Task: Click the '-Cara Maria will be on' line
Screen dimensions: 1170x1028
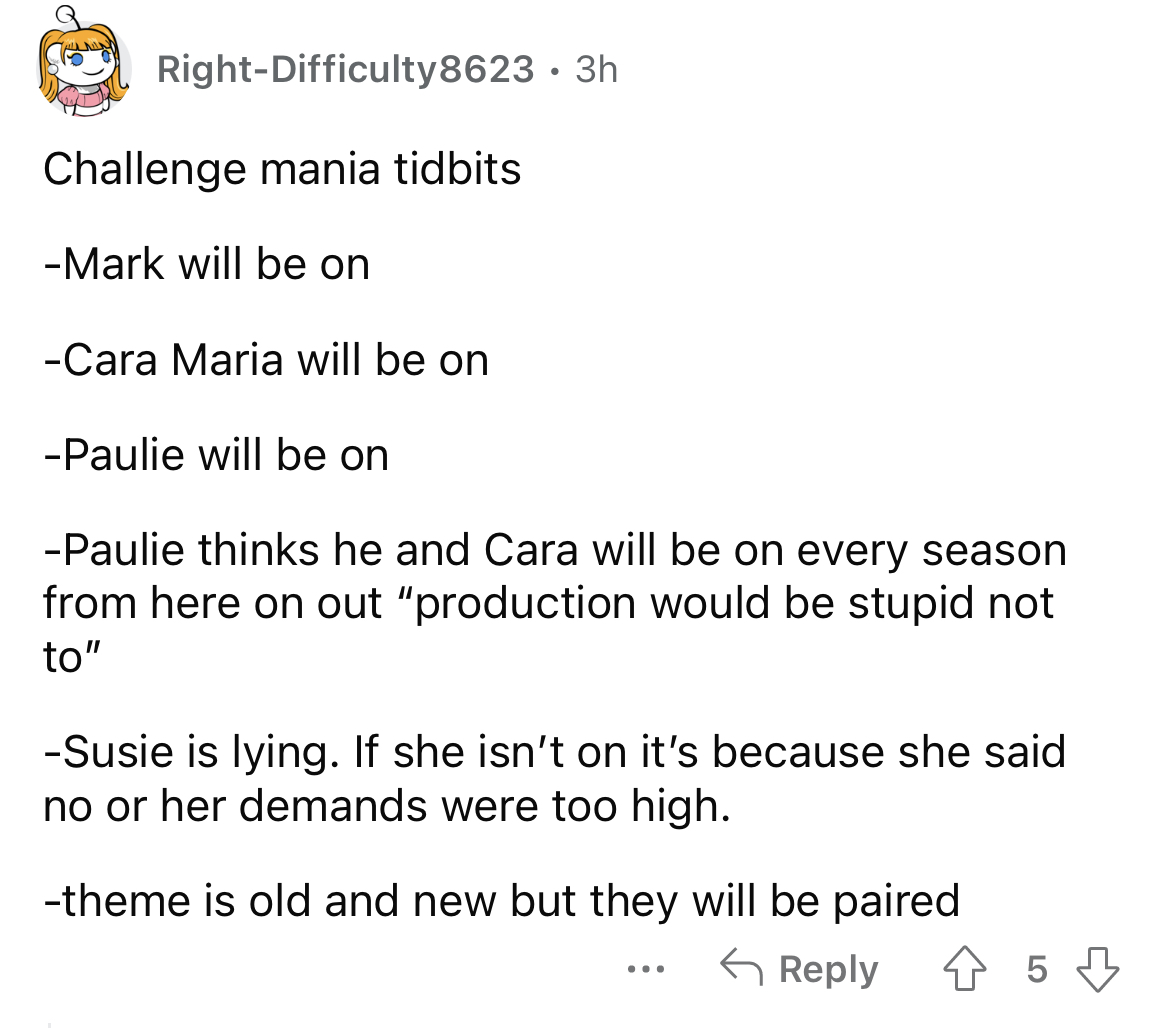Action: [266, 360]
